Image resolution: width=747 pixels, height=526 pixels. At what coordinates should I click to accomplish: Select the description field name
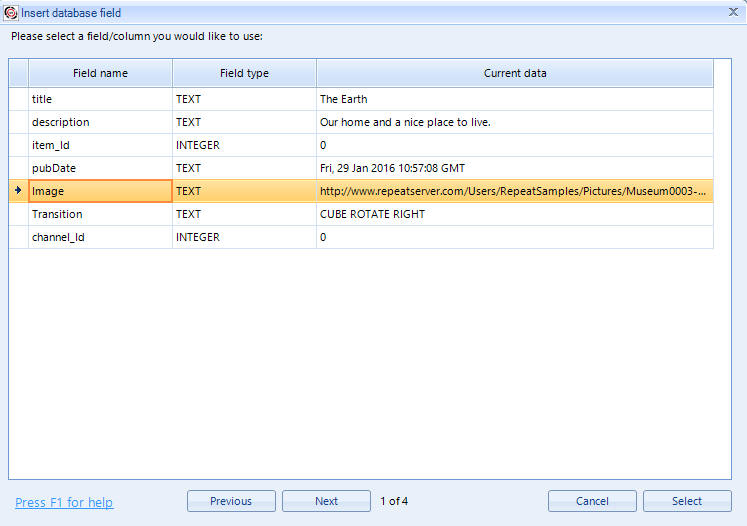tap(101, 122)
